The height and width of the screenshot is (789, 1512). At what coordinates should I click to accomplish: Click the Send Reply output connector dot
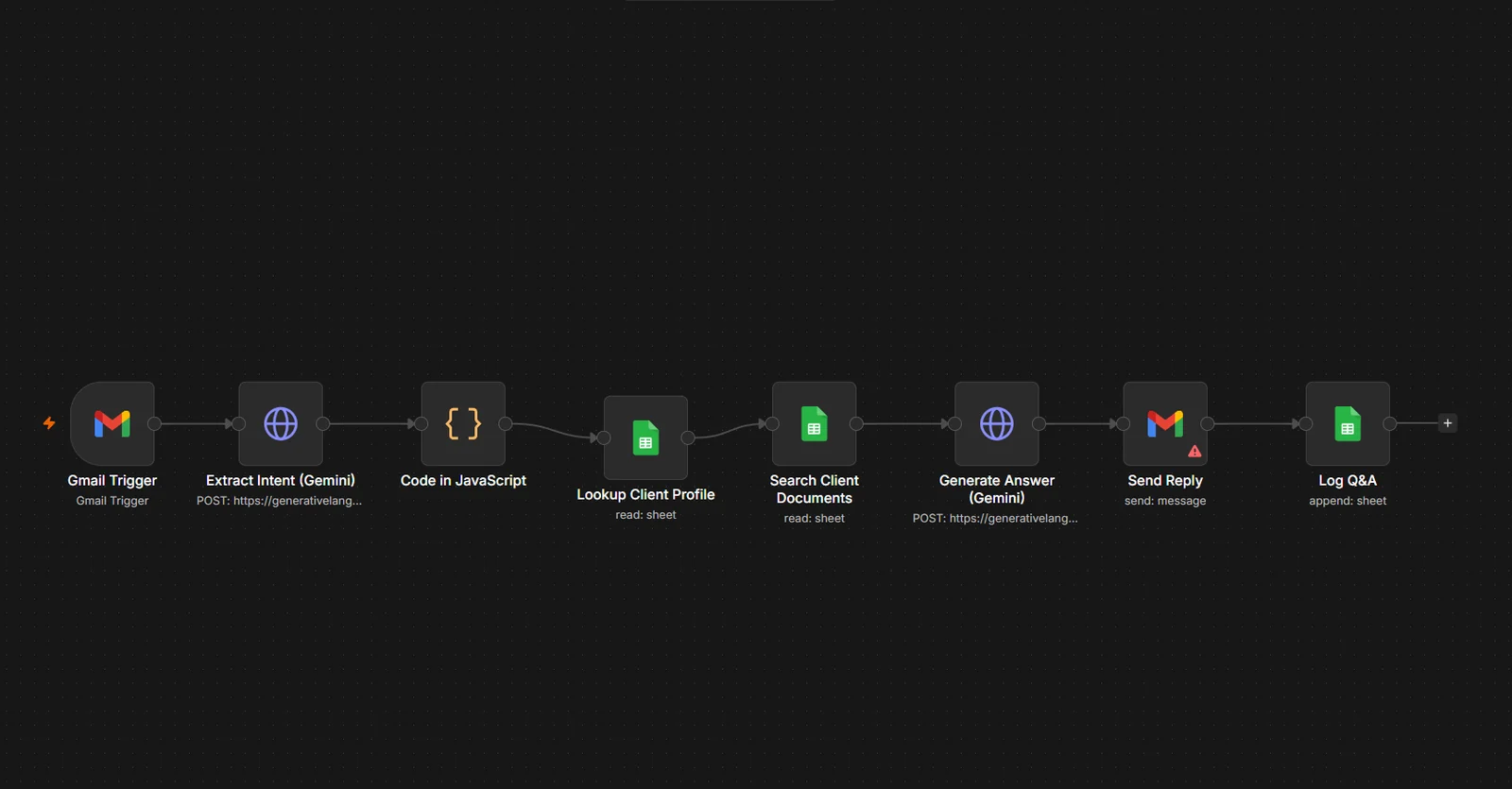click(1207, 423)
